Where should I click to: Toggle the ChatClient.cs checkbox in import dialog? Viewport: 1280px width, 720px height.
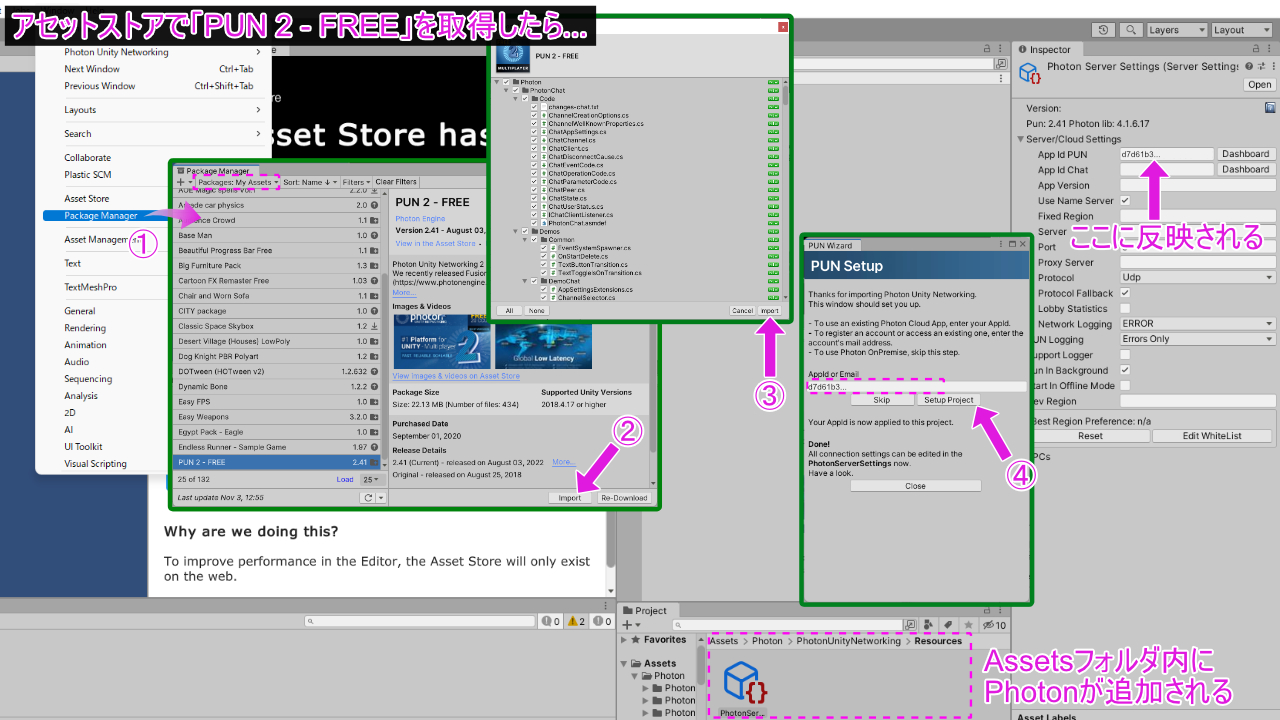pos(534,149)
